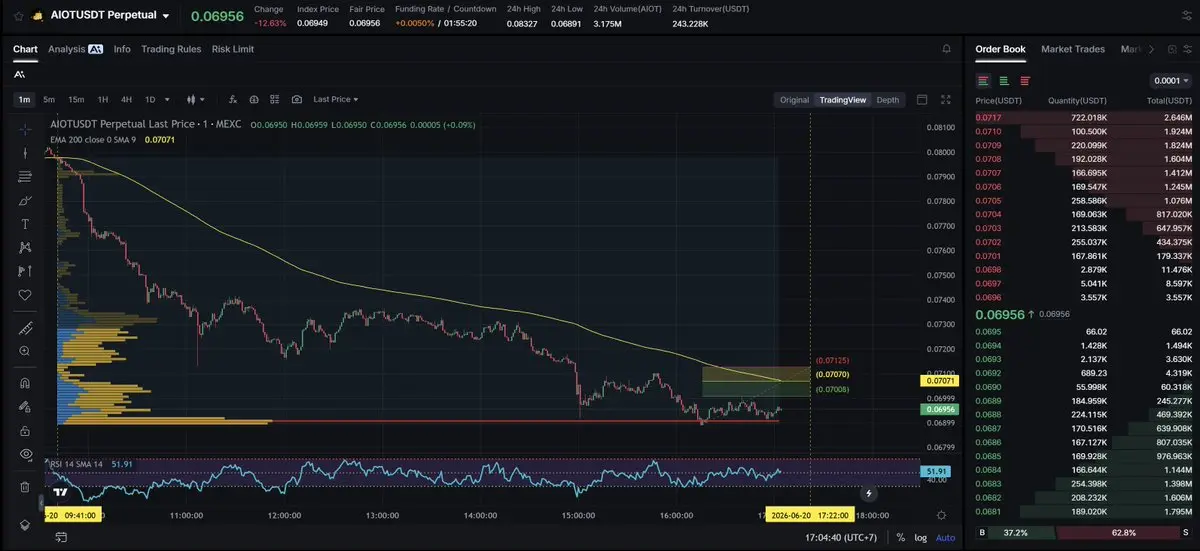This screenshot has width=1200, height=551.
Task: Select the 5m timeframe
Action: point(49,100)
